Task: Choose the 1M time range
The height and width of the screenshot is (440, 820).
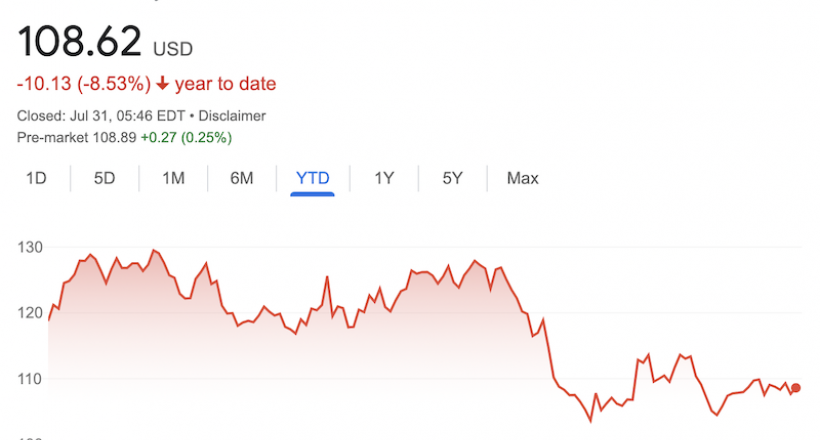Action: point(173,178)
